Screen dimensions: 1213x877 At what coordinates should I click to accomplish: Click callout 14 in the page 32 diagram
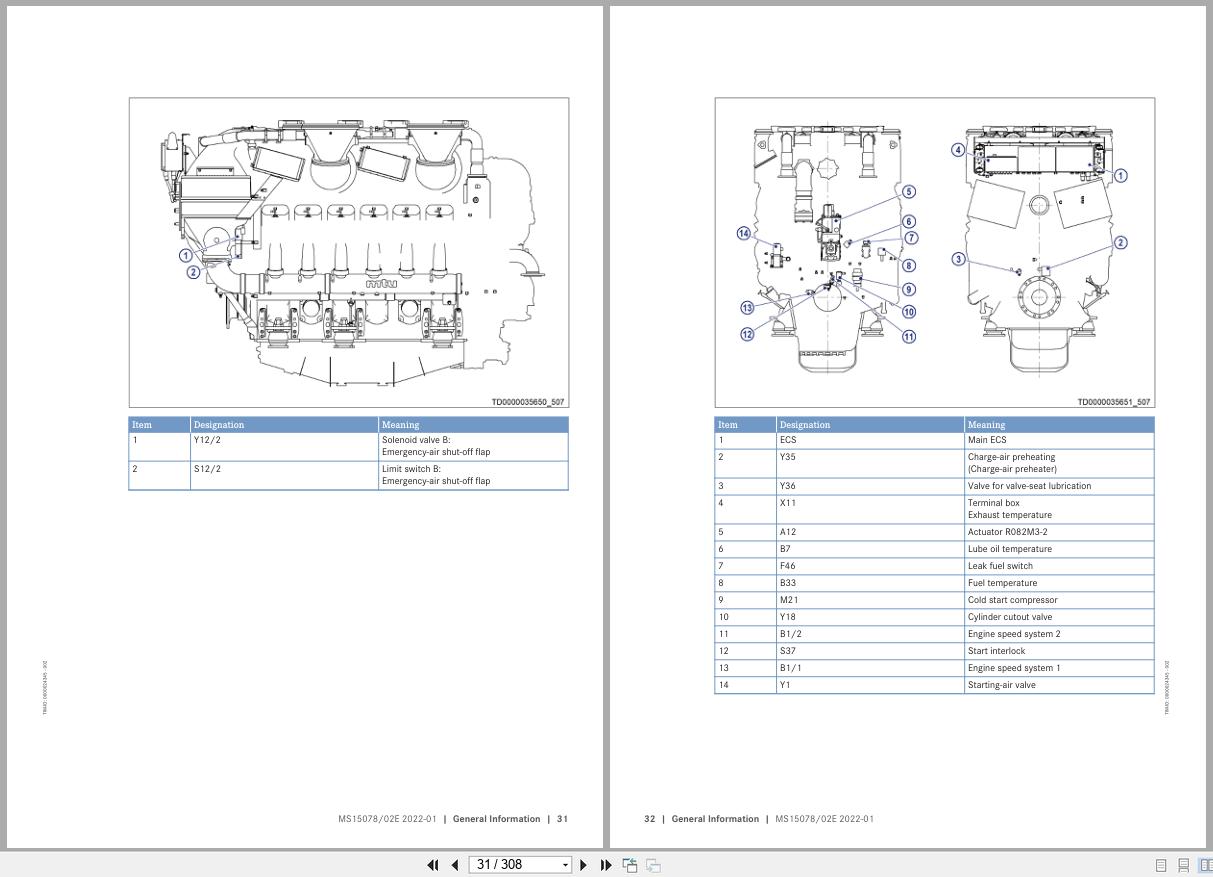tap(744, 234)
